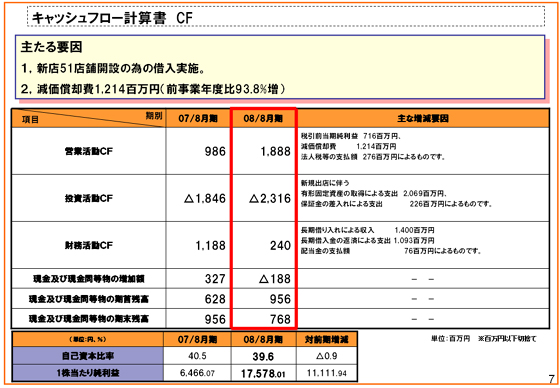Viewport: 560px width, 388px height.
Task: Select the 自己資本比率 value "39.6"
Action: (x=263, y=357)
